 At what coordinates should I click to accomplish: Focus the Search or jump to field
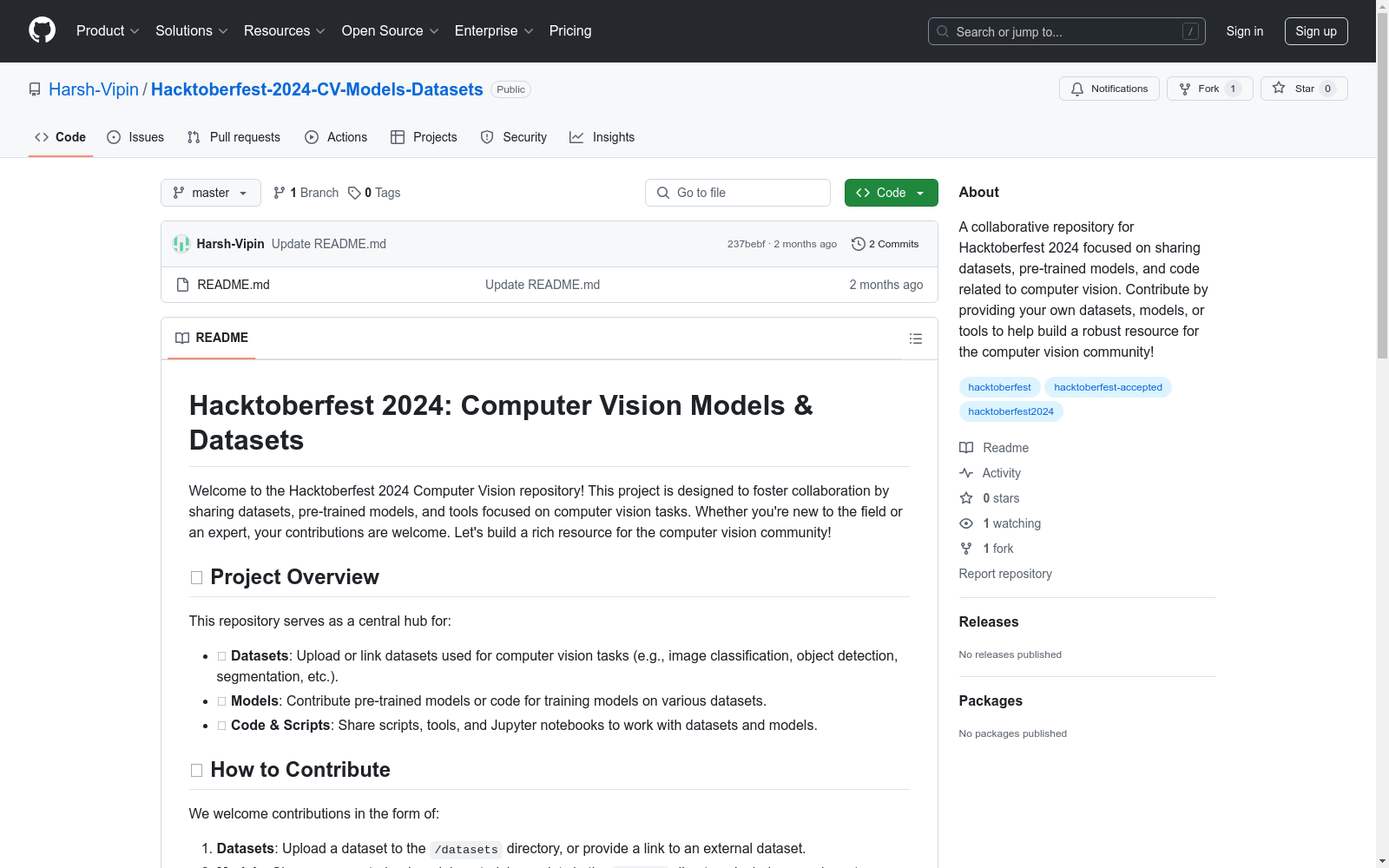coord(1067,31)
